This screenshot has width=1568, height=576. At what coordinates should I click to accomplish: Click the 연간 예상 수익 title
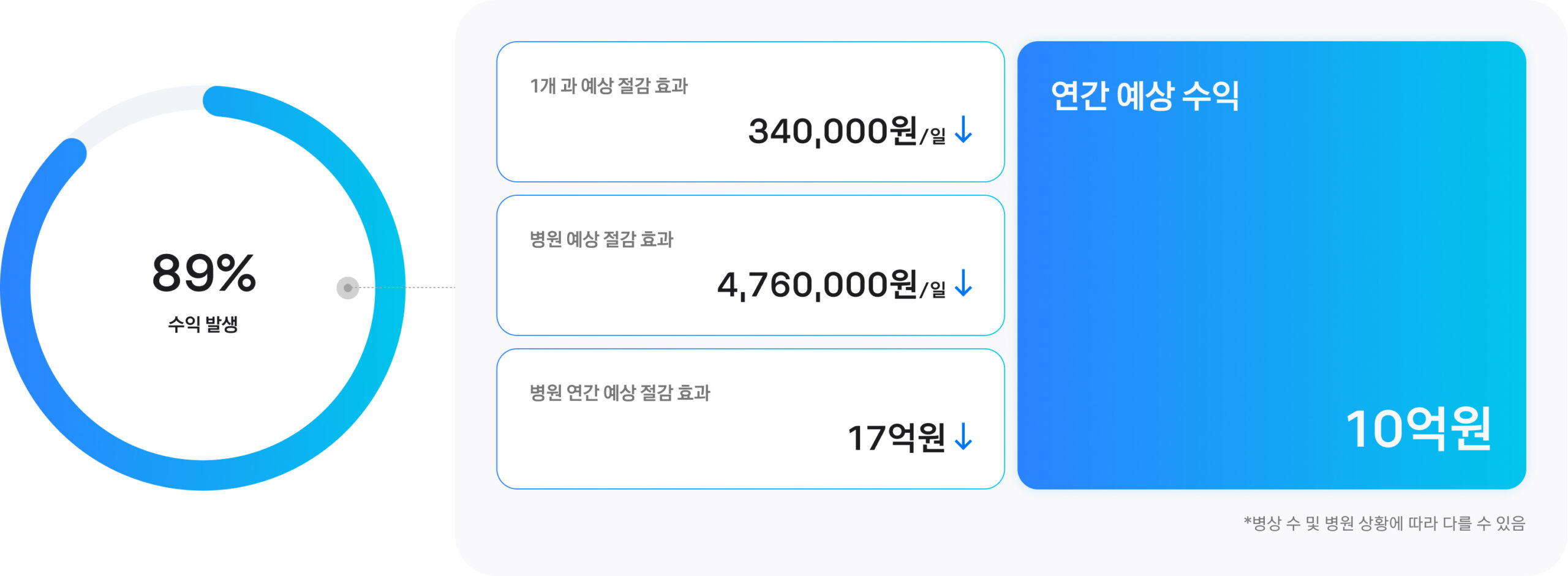pyautogui.click(x=1145, y=96)
